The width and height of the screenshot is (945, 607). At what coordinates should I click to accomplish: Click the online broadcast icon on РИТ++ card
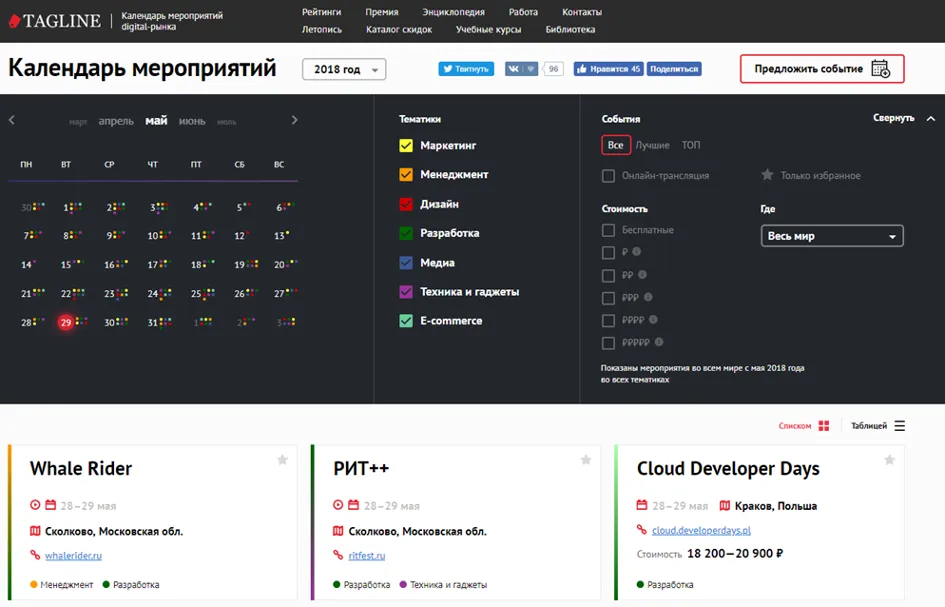[x=338, y=505]
